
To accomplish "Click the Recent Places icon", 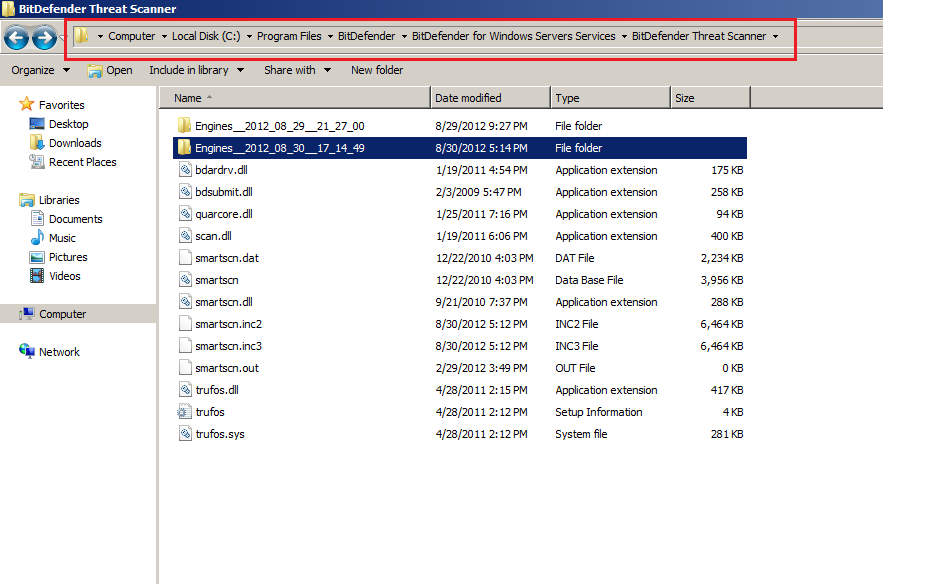I will tap(37, 161).
